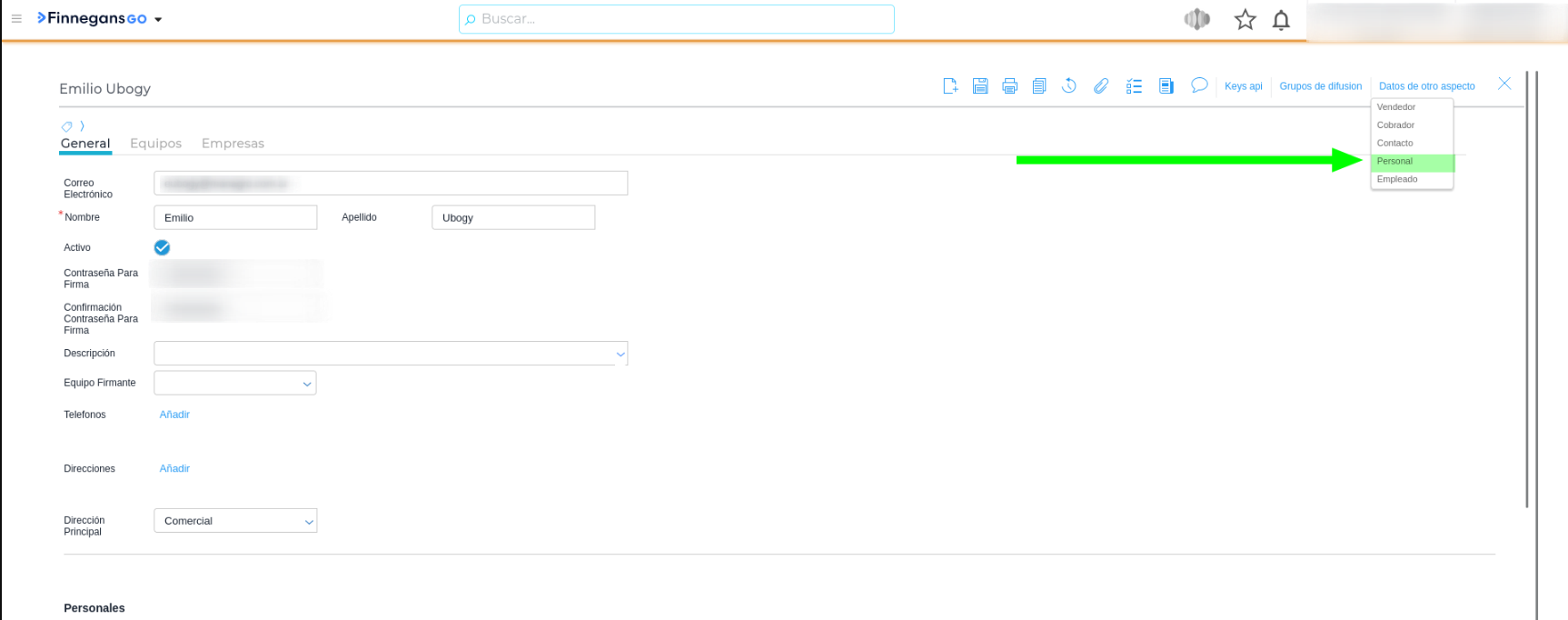
Task: Click Añadir next to Telefonos
Action: pyautogui.click(x=174, y=415)
